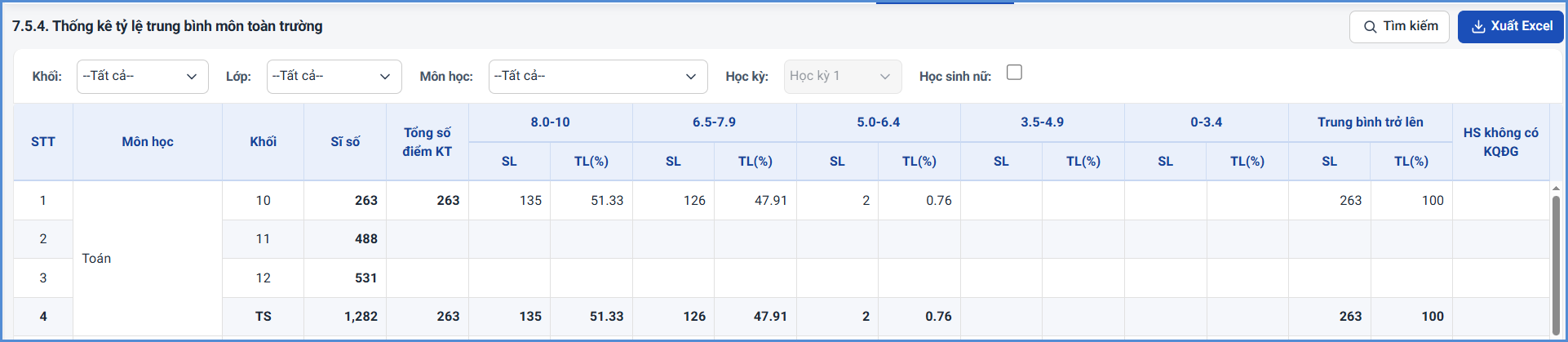Click Sĩ số value 263 for Khối 10

pos(345,201)
